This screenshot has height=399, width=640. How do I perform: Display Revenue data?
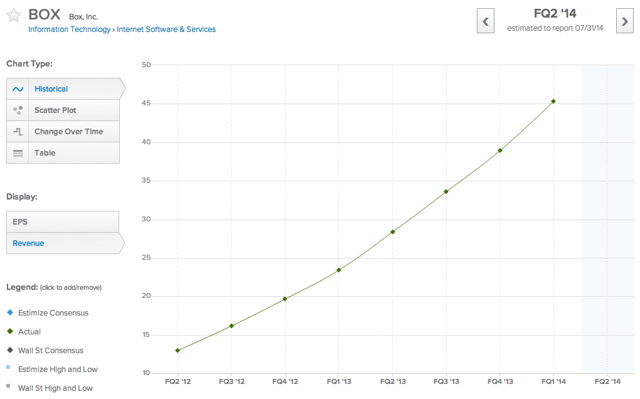(x=65, y=243)
